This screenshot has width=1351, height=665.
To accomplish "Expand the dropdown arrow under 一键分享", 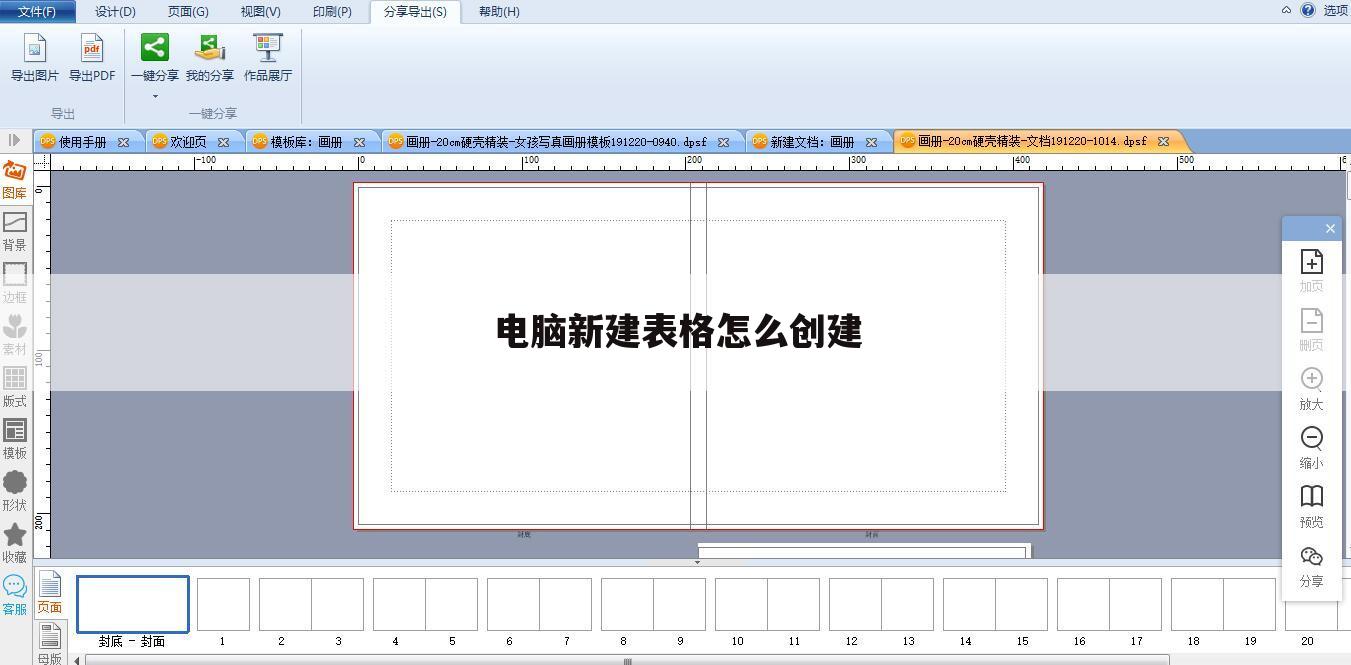I will pos(154,94).
